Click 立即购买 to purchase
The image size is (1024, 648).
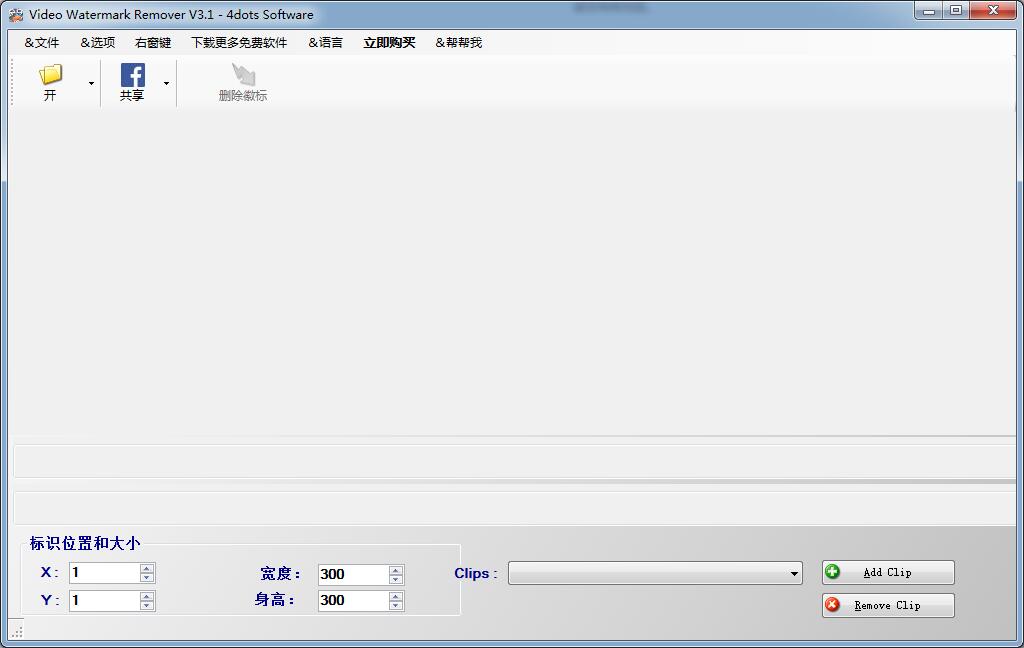(x=389, y=42)
